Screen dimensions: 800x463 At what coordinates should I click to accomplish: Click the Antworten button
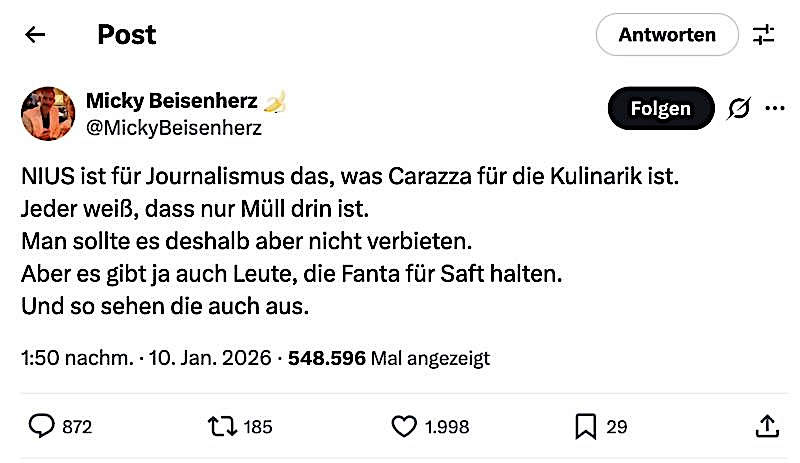tap(666, 35)
